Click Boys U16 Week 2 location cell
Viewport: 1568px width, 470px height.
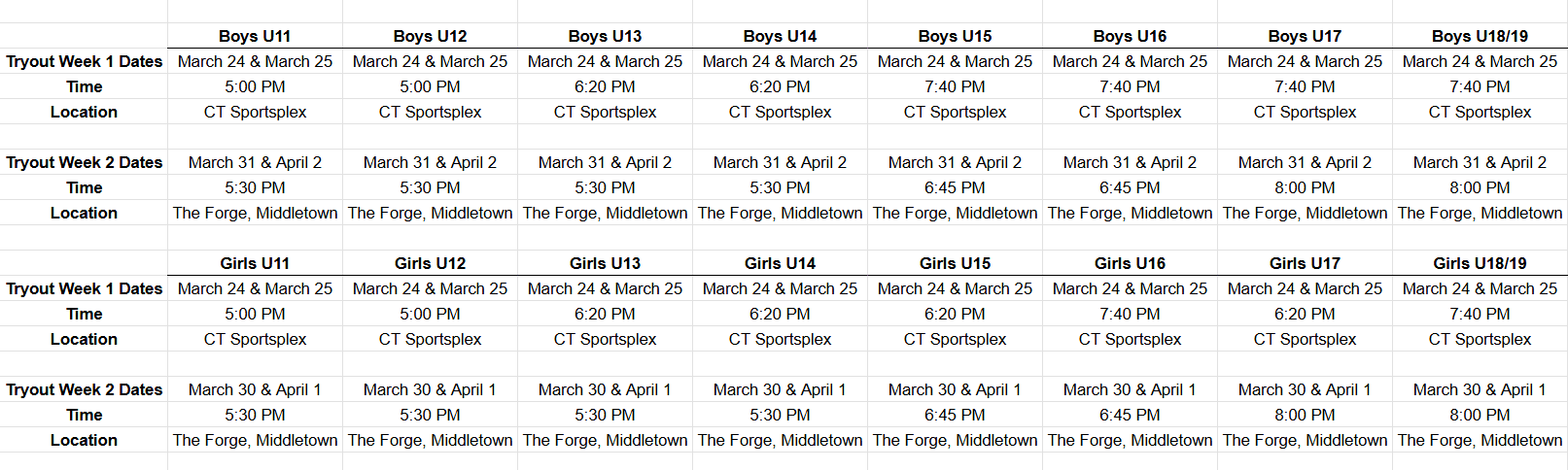pyautogui.click(x=1130, y=213)
